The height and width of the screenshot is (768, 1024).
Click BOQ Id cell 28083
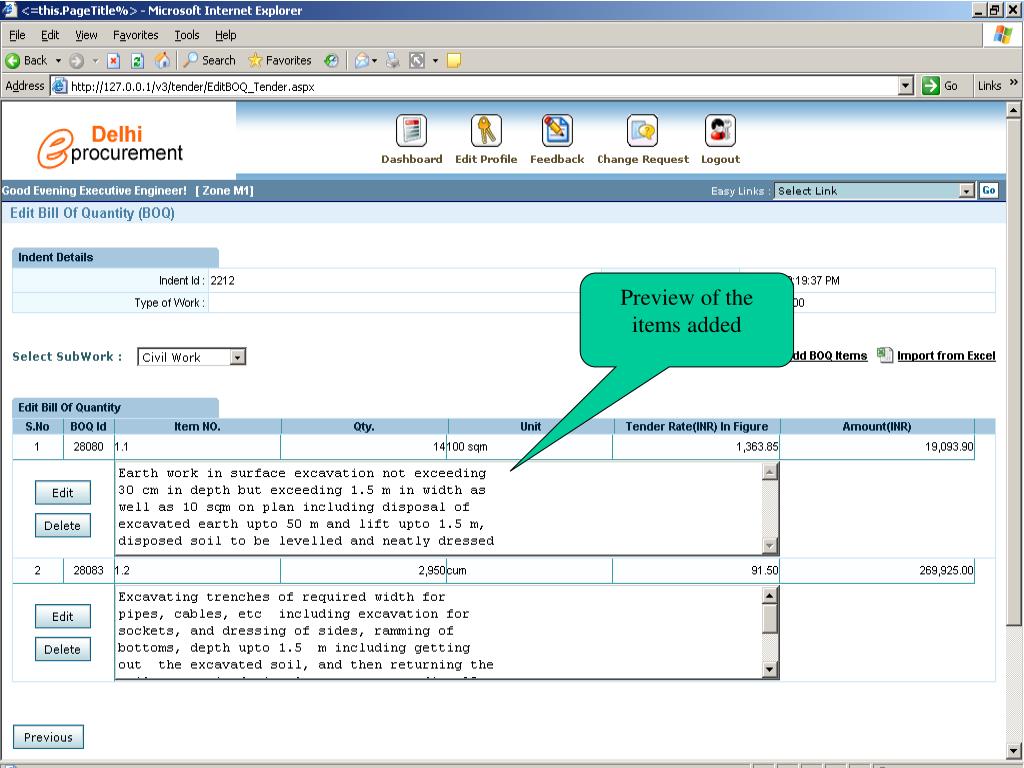[x=88, y=570]
